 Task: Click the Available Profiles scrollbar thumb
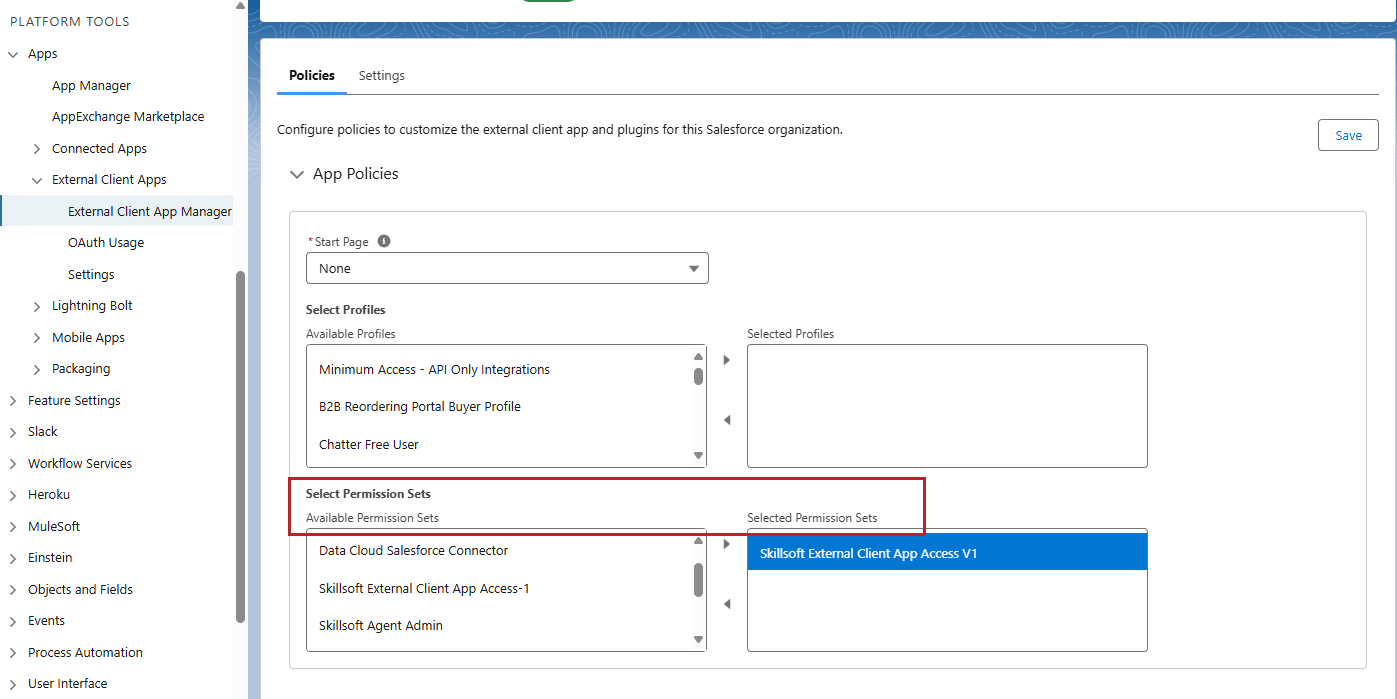tap(698, 376)
